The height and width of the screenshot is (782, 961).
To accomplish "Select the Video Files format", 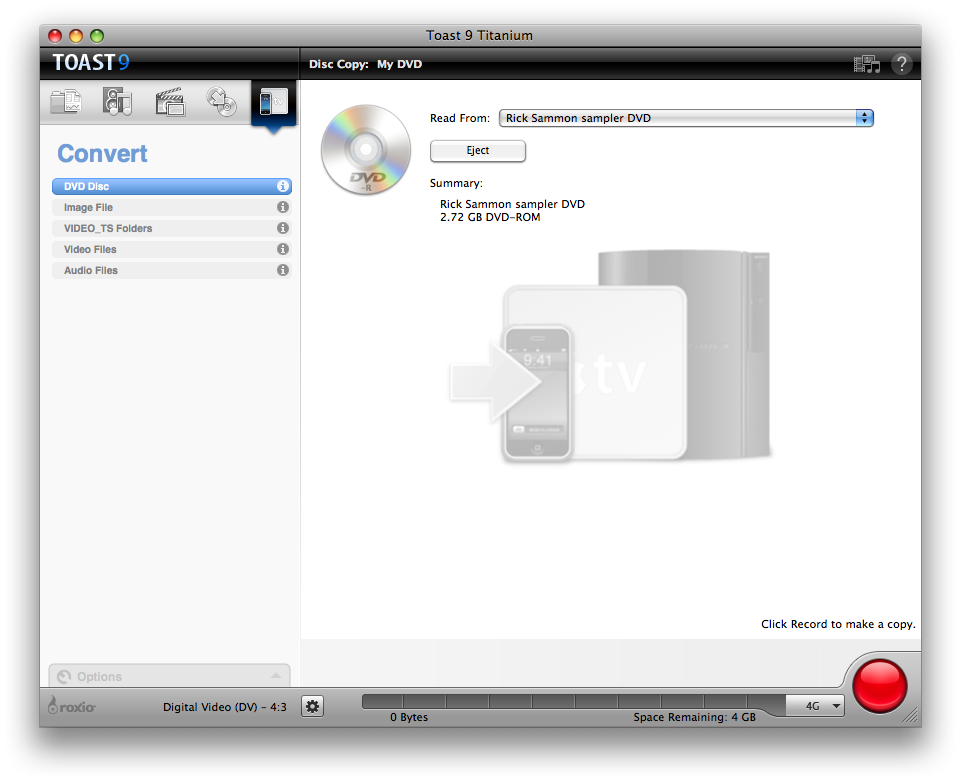I will tap(172, 249).
